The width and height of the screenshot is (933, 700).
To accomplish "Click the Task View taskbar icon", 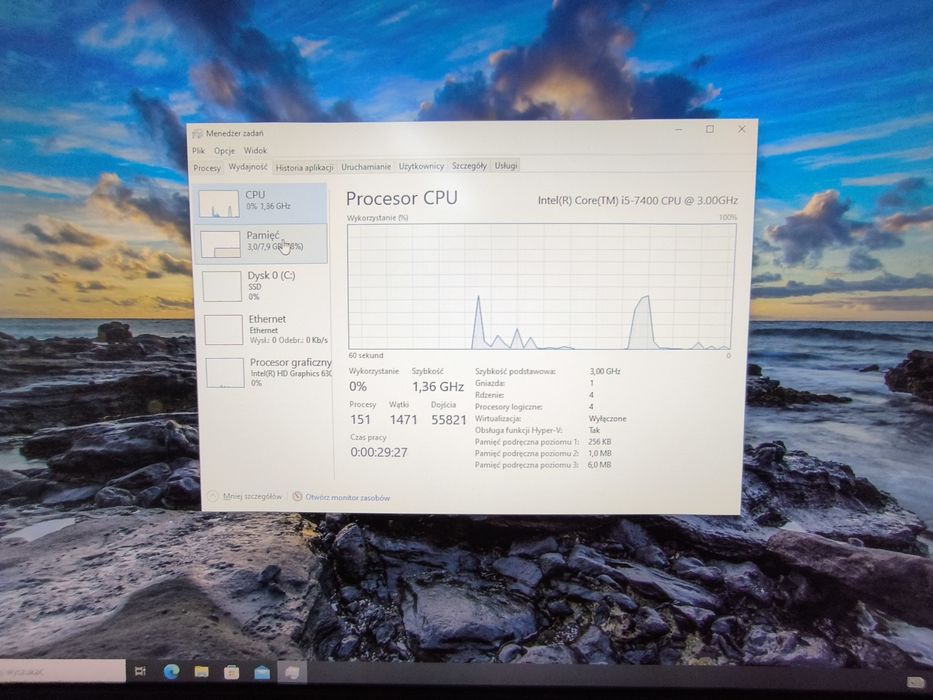I will click(140, 671).
